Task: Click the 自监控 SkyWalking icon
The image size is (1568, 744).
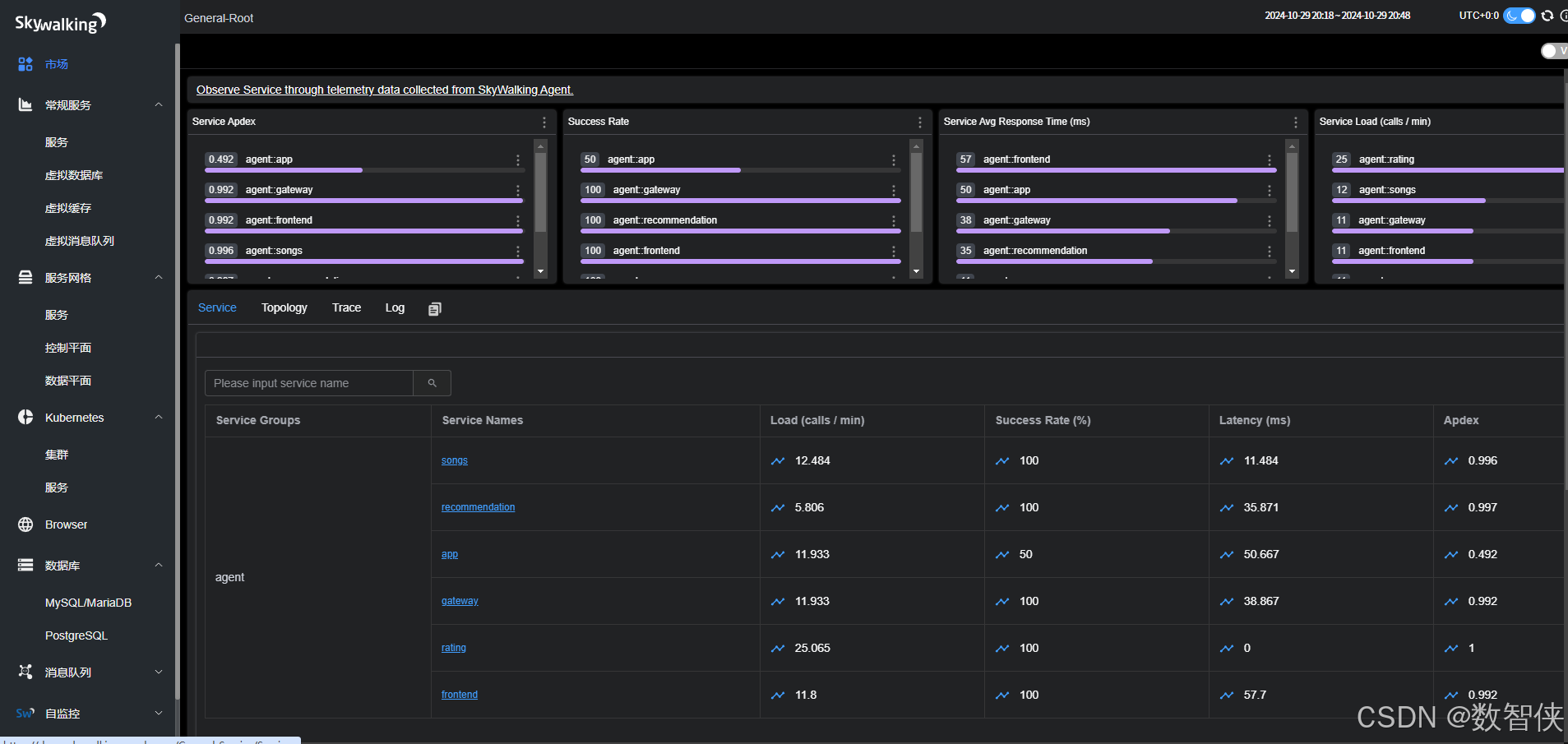Action: tap(25, 714)
